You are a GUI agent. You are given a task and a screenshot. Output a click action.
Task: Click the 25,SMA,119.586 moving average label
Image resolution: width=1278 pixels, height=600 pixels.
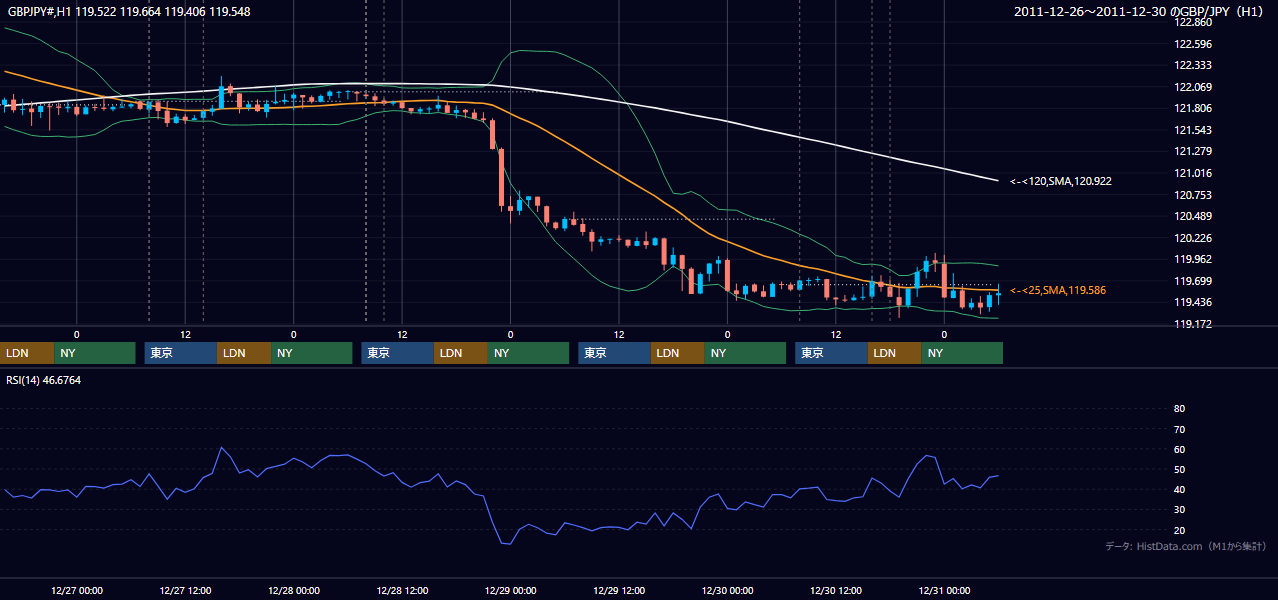[x=1058, y=290]
